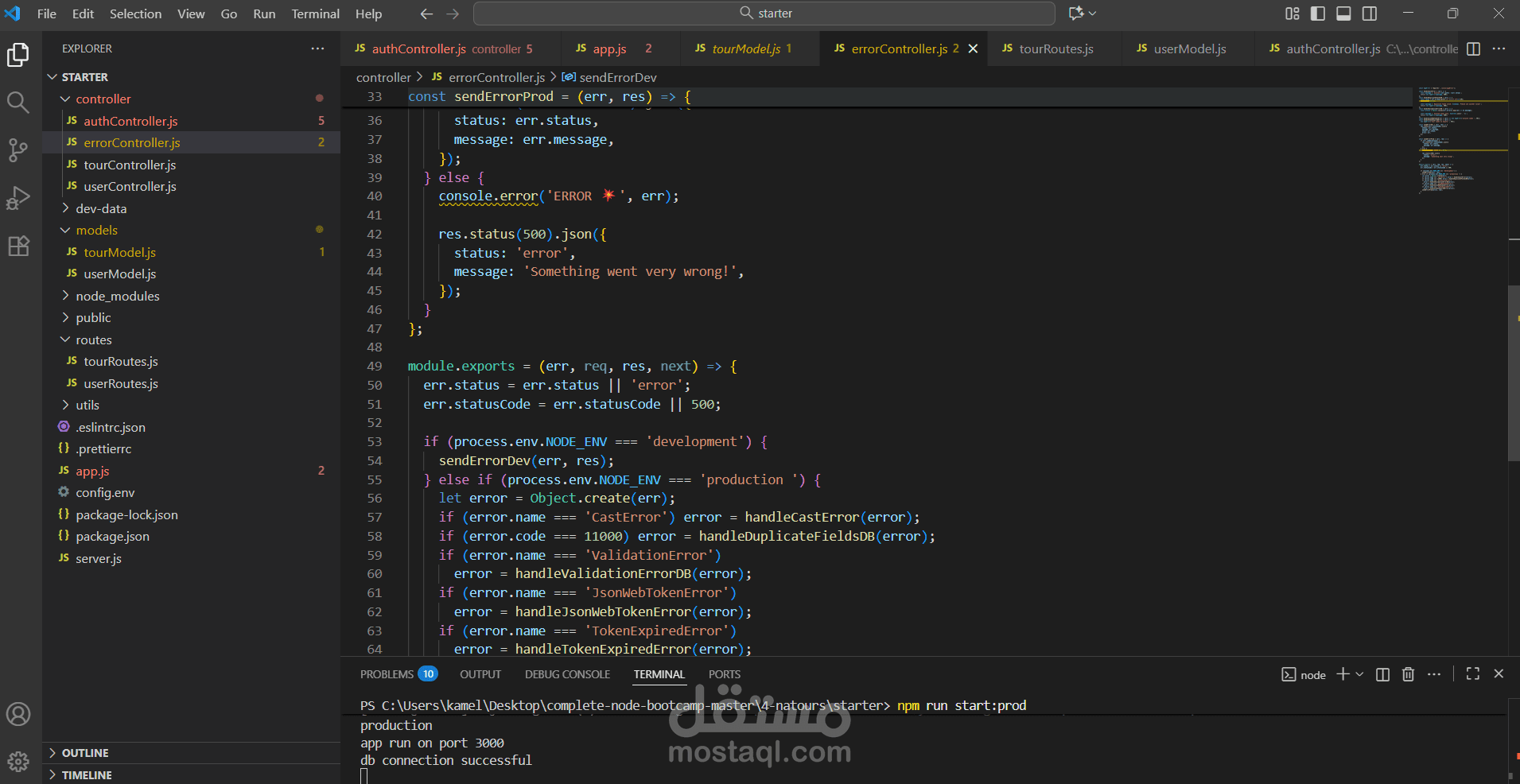Switch to the userModel.js editor tab
Screen dimensions: 1520x784
[x=1188, y=49]
